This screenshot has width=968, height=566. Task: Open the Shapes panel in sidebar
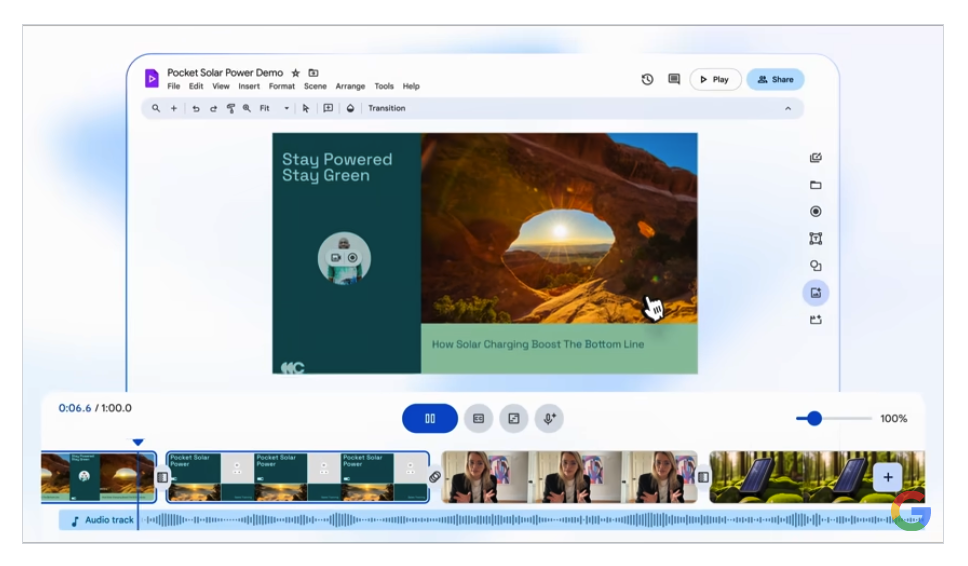(x=815, y=266)
